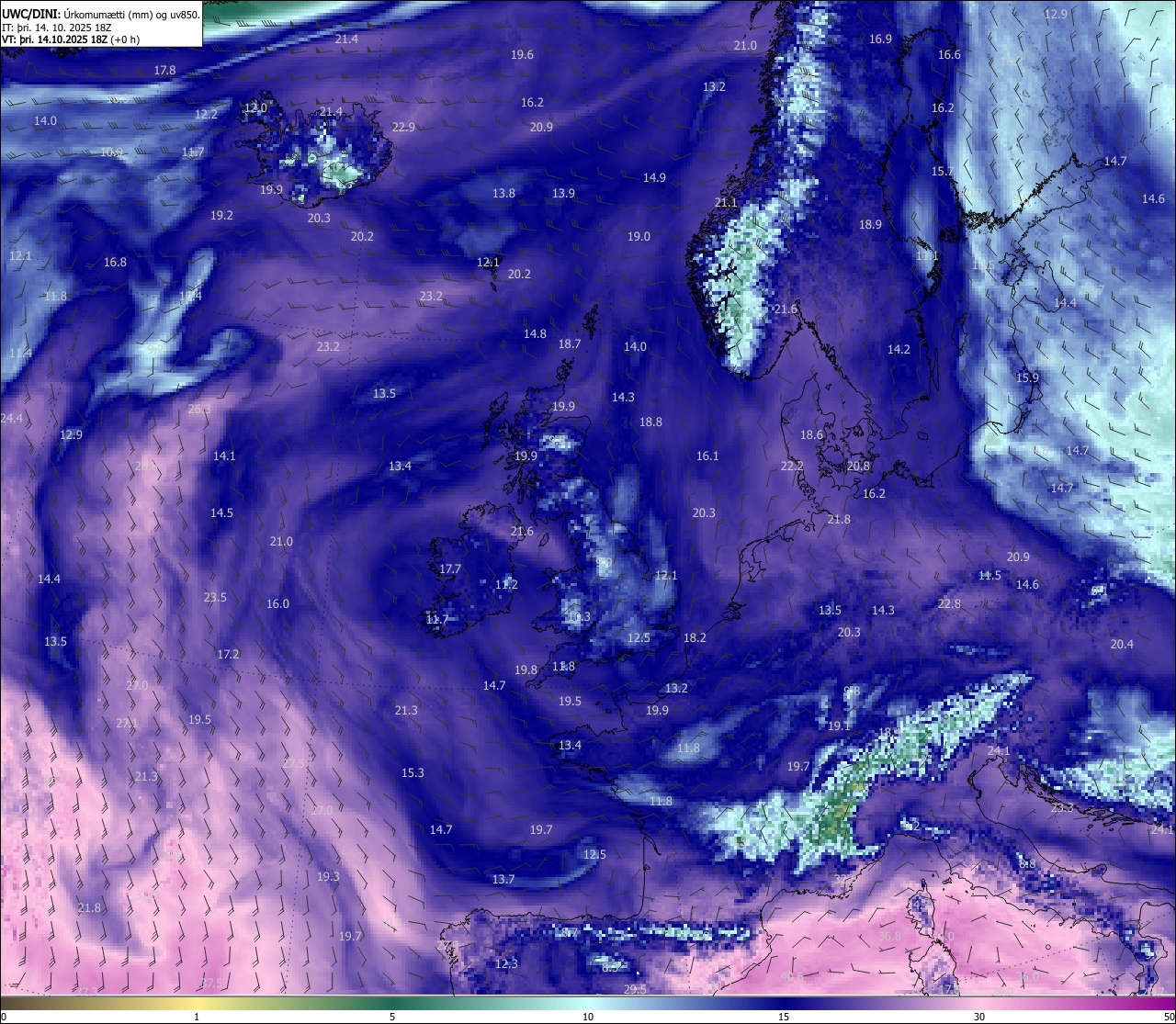This screenshot has height=1024, width=1176.
Task: Click the 14.5 value
Action: click(221, 513)
